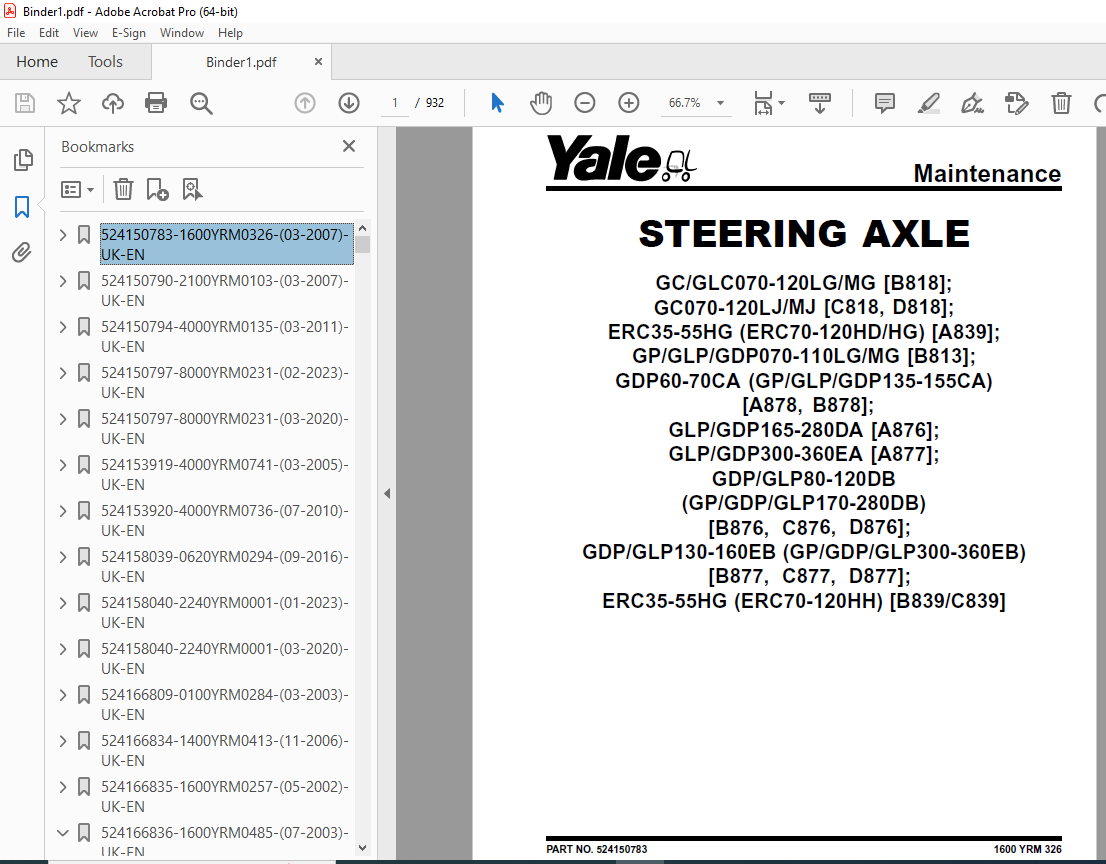Close the Binder1.pdf tab
The height and width of the screenshot is (864, 1106).
click(318, 62)
